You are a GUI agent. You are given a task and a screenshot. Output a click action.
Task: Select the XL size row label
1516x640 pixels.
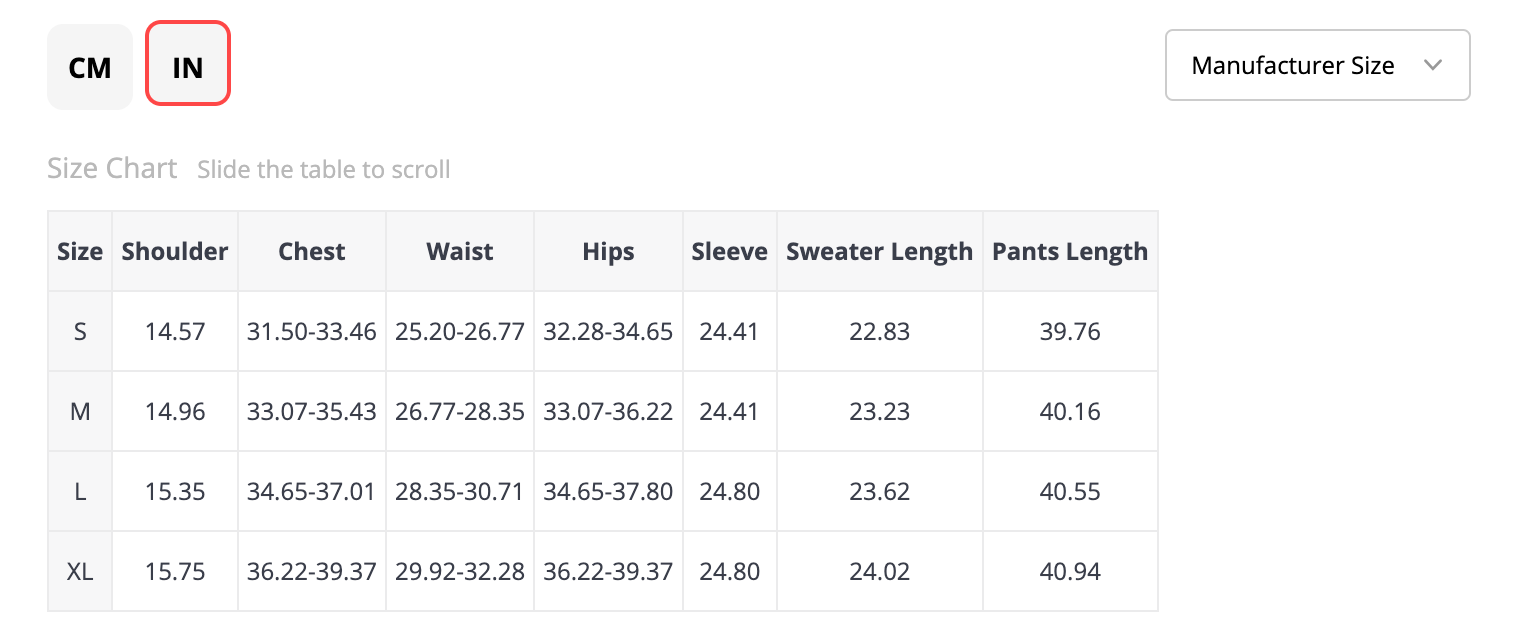tap(80, 571)
